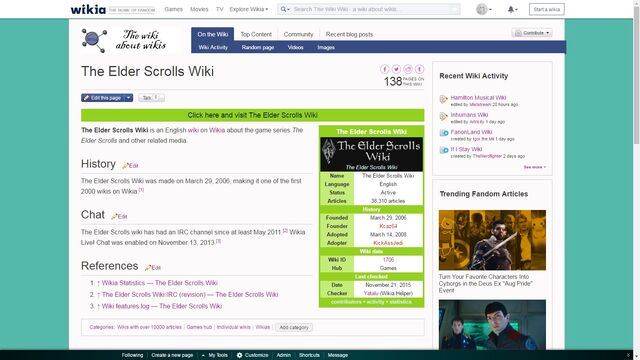The image size is (640, 360).
Task: Click the statistics link in infobox footer
Action: pos(400,302)
